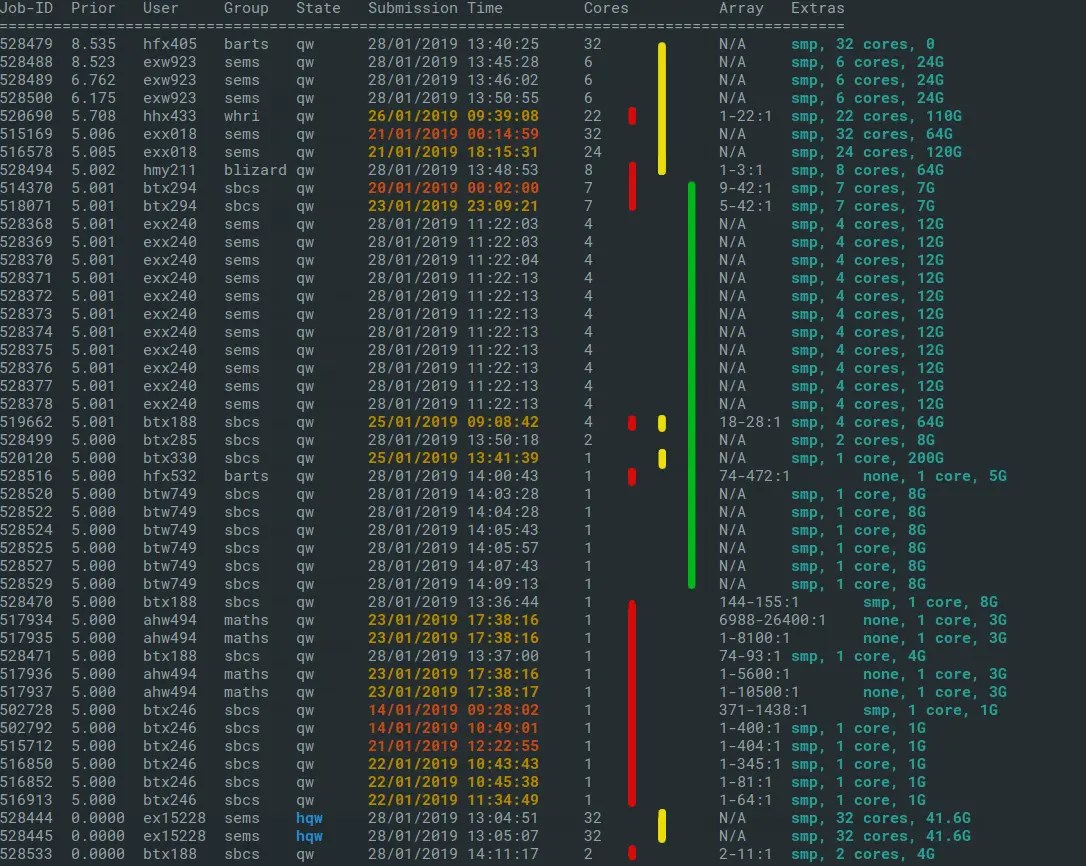Click the Cores column header
Screen dimensions: 1086x866
606,8
